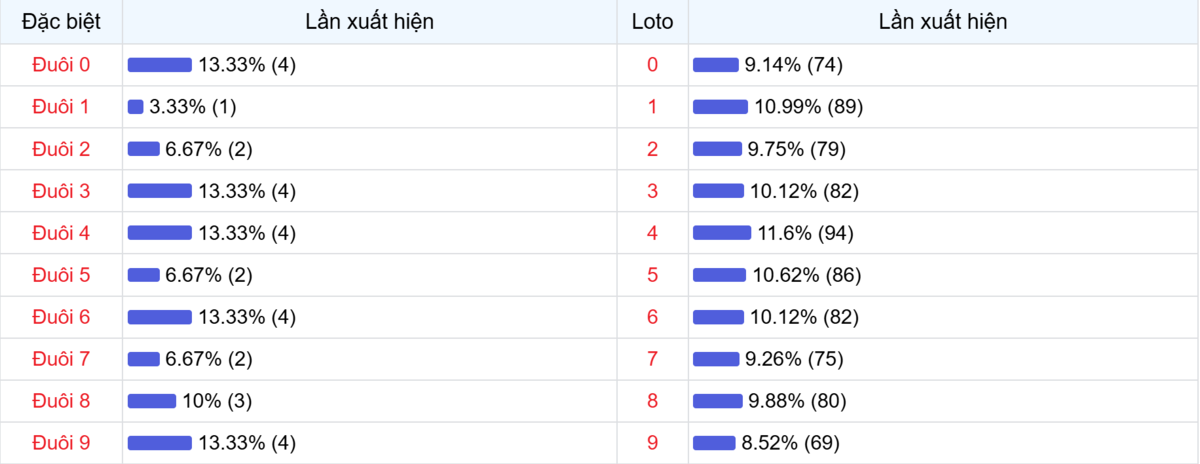This screenshot has height=464, width=1200.
Task: Click the 'Đặc biệt' column header
Action: point(61,22)
